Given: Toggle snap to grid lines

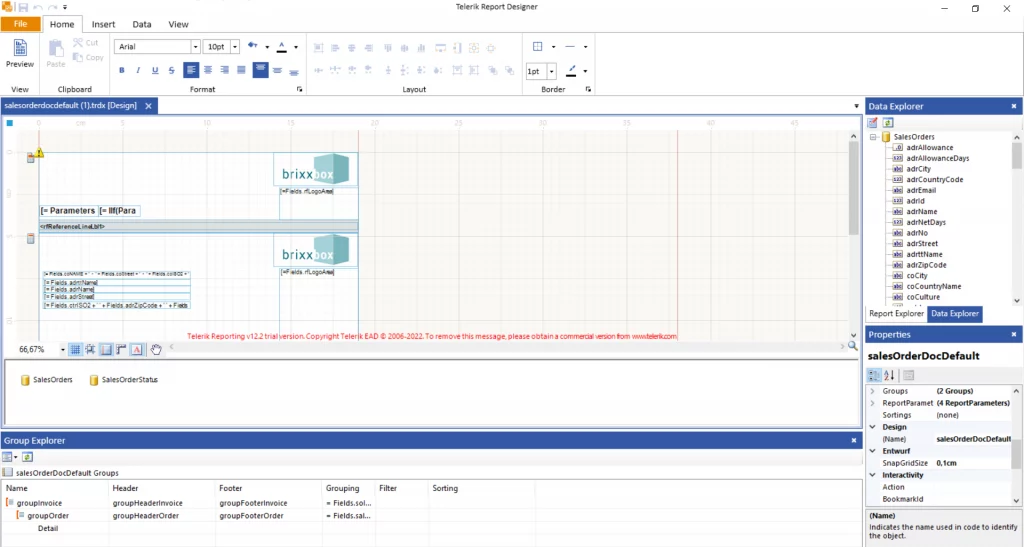Looking at the screenshot, I should tap(90, 350).
